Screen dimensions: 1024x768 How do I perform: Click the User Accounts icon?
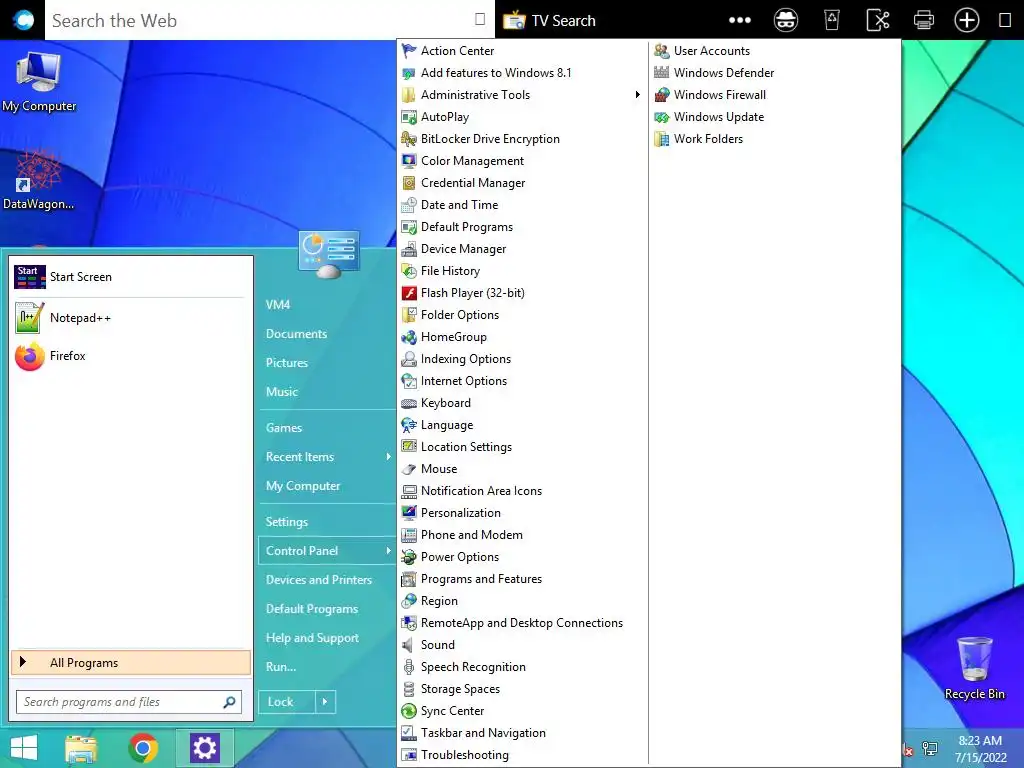click(662, 51)
